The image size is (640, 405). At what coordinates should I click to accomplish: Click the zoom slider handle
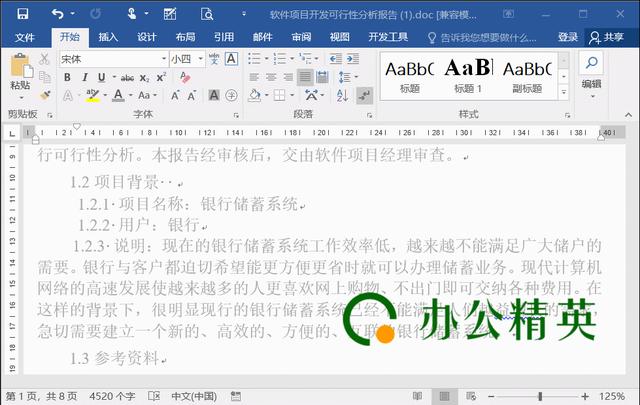pos(540,396)
